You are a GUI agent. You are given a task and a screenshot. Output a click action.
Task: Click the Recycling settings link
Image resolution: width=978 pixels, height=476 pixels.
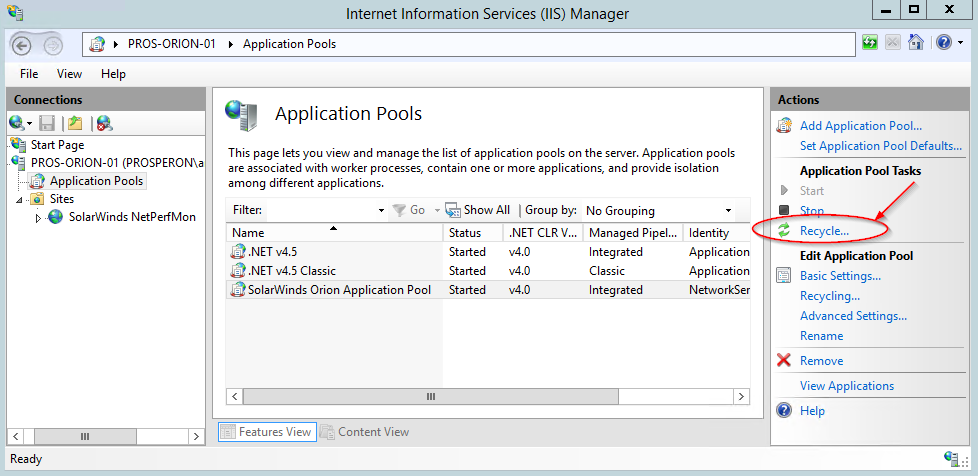830,296
